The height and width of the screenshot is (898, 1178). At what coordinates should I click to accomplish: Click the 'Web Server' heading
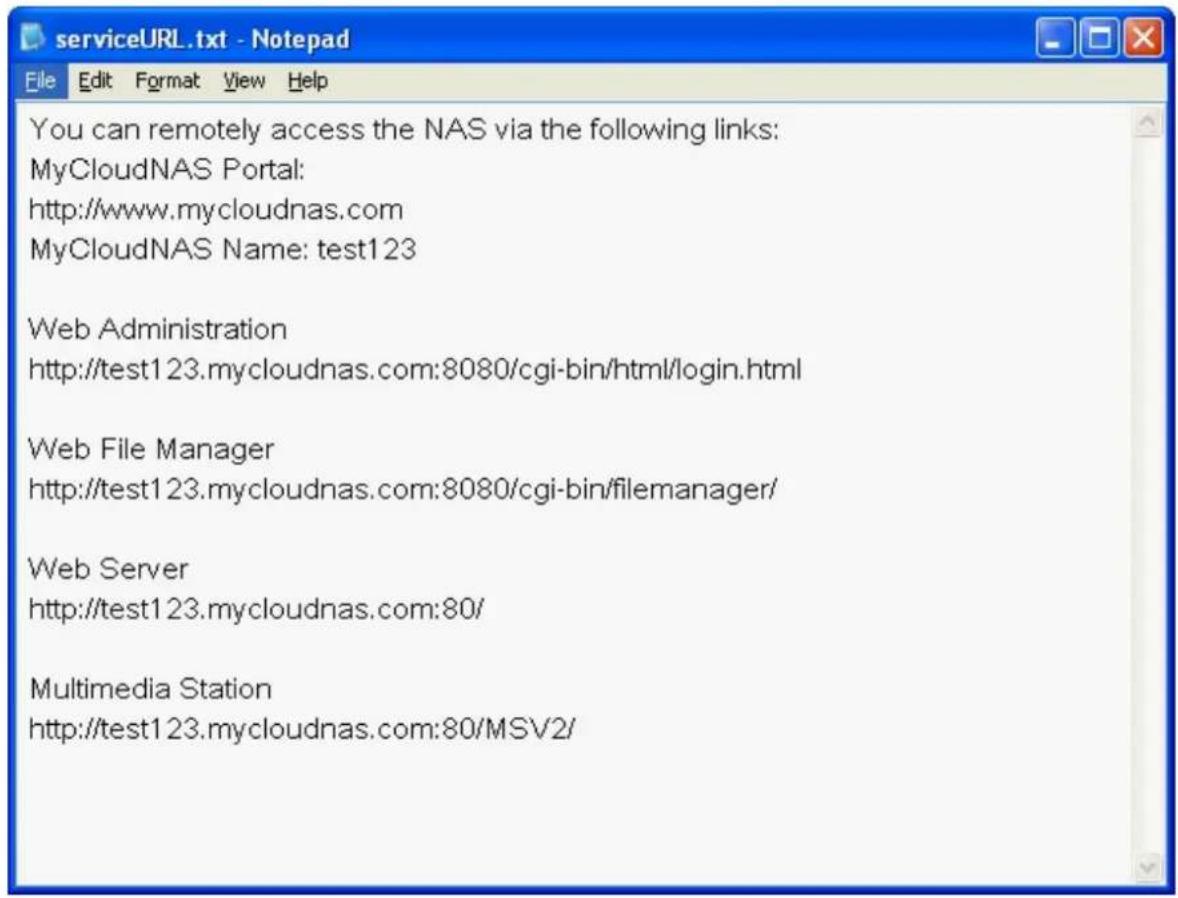108,569
